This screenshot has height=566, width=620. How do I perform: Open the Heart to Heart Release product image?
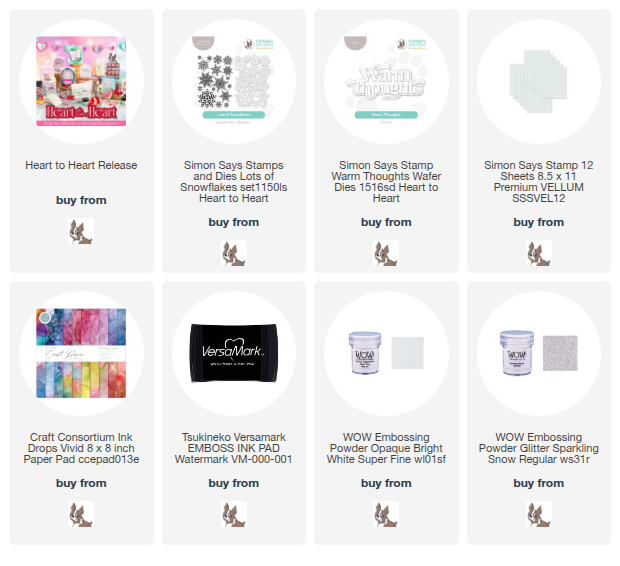click(x=81, y=81)
